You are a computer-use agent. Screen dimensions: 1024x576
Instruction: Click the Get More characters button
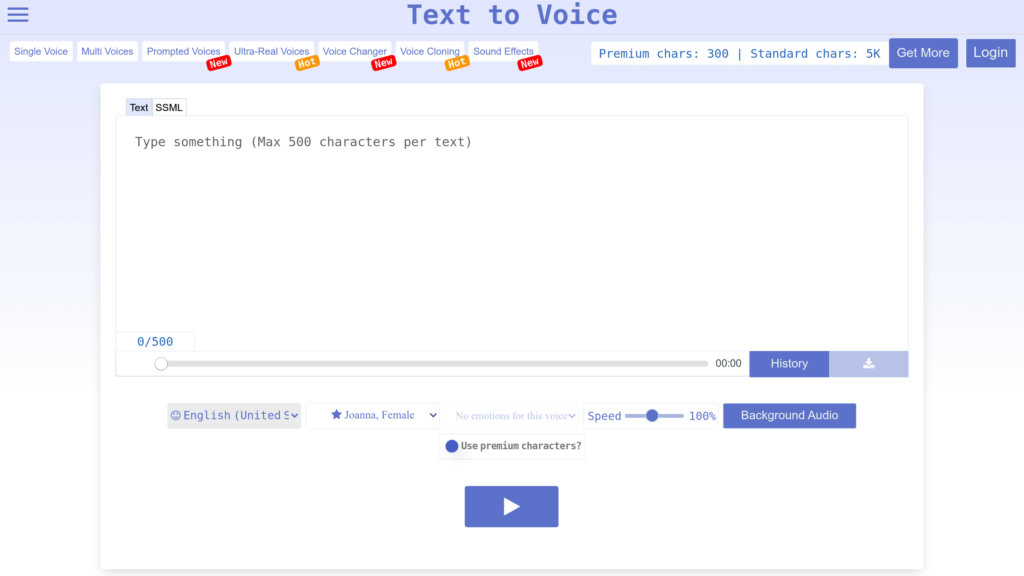(922, 53)
